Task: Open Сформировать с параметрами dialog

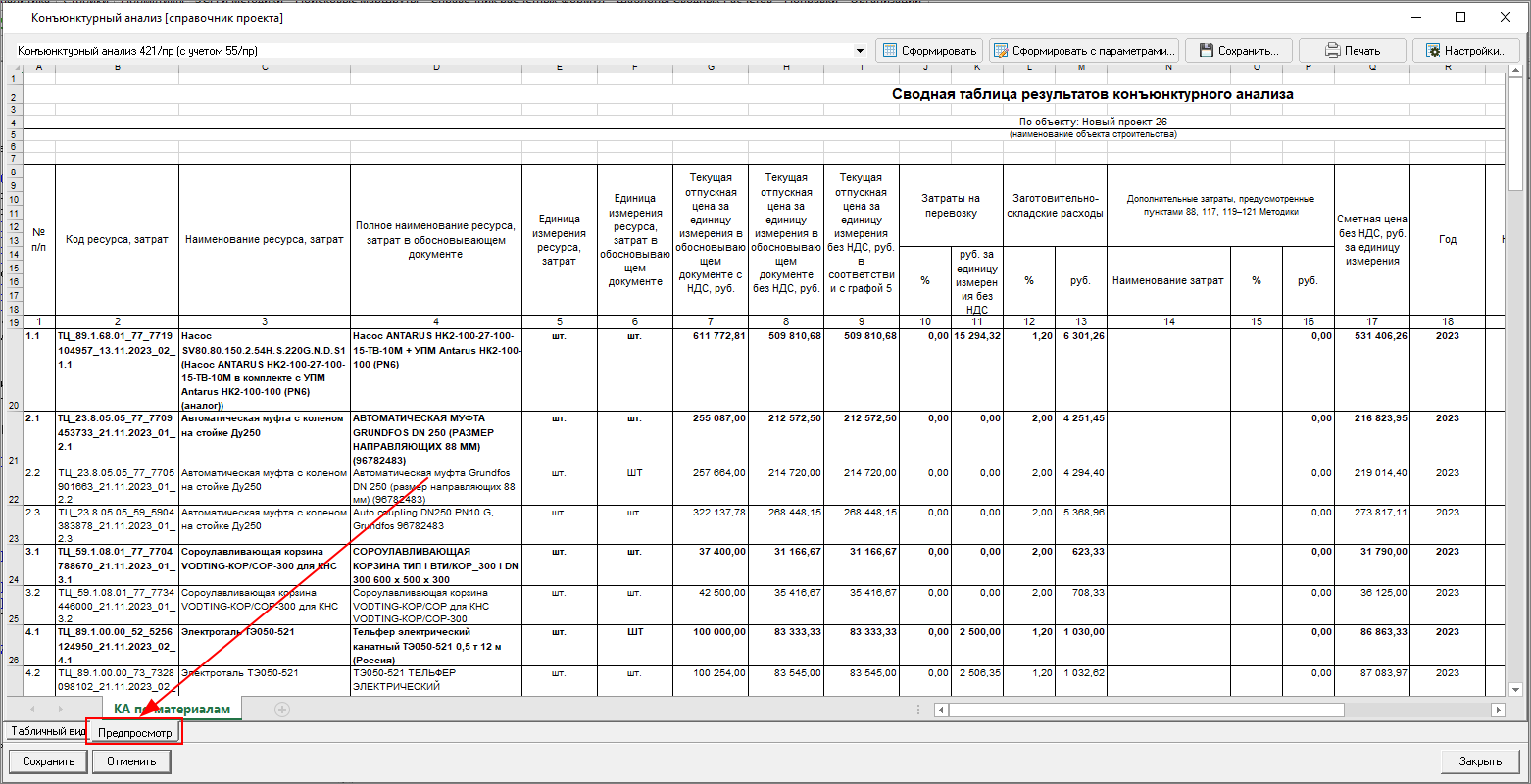Action: [x=1082, y=51]
